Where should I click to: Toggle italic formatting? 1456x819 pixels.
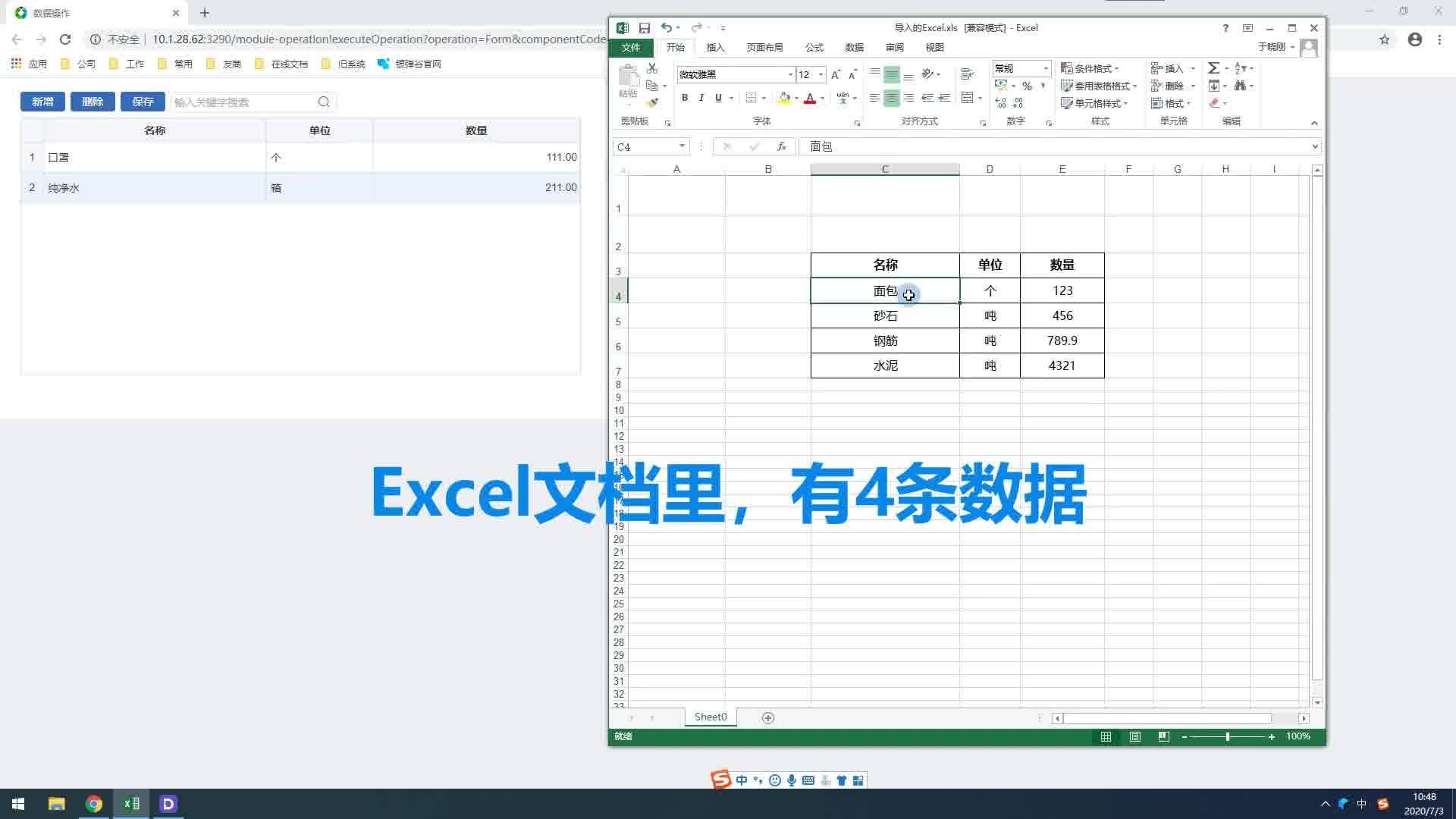(701, 98)
